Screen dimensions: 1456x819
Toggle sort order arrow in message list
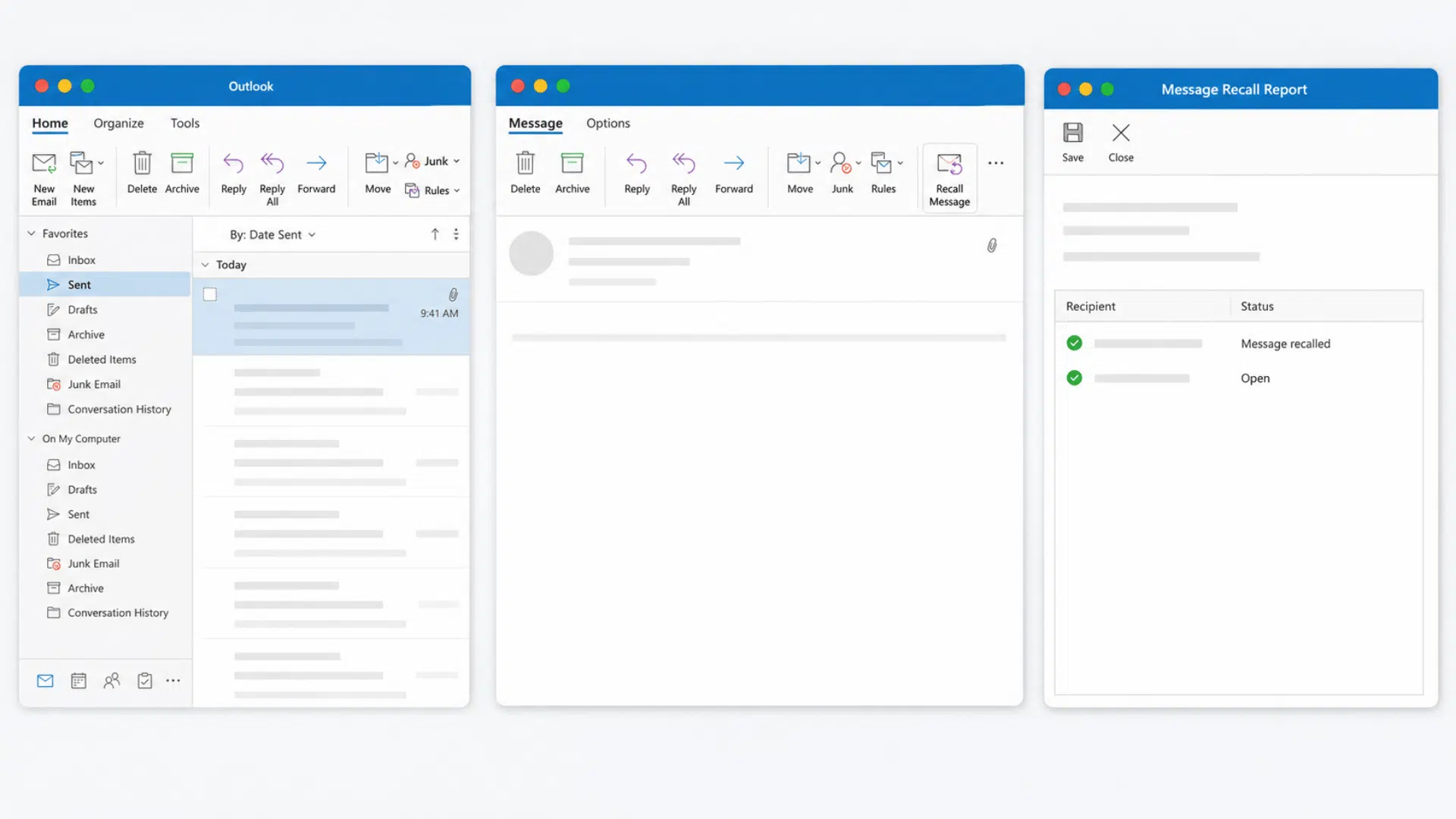pos(435,234)
